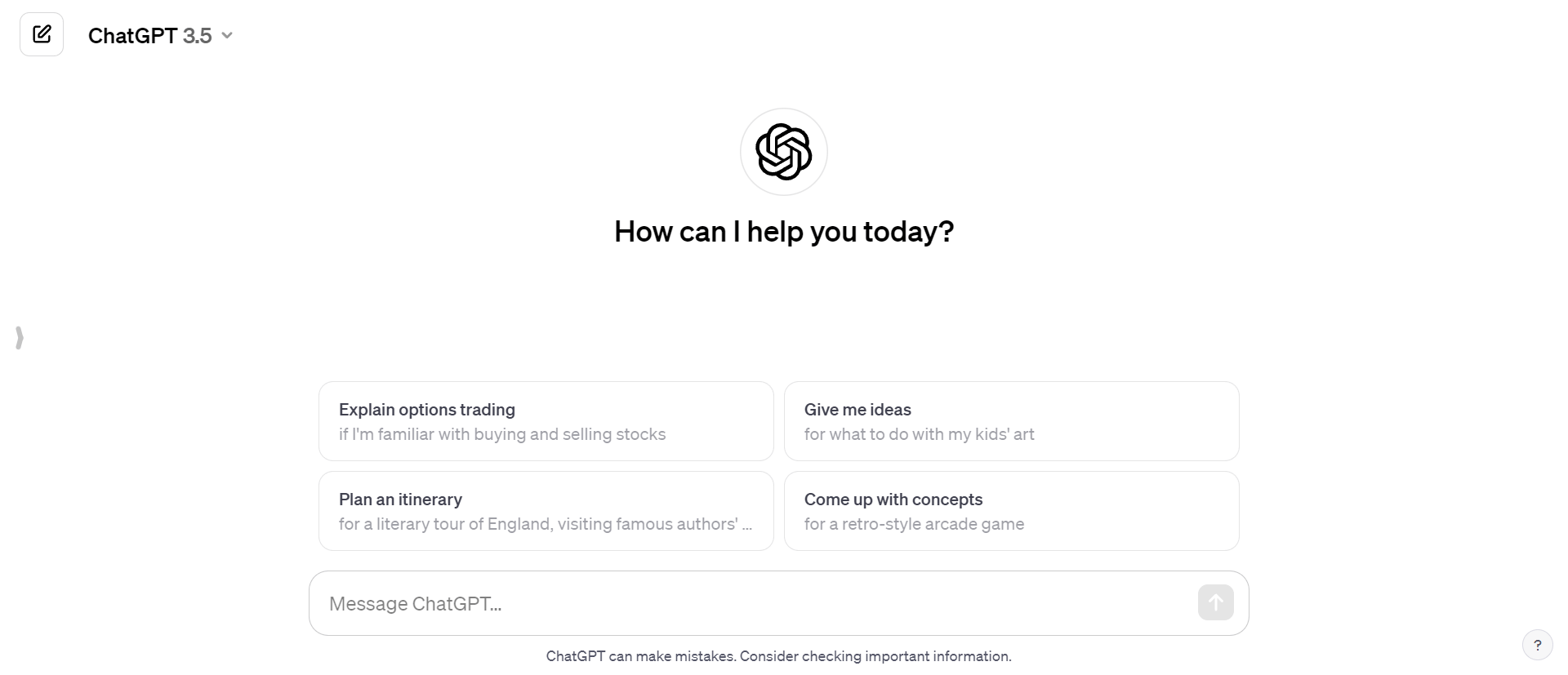
Task: Click the "3.5" version label in header
Action: tap(198, 36)
